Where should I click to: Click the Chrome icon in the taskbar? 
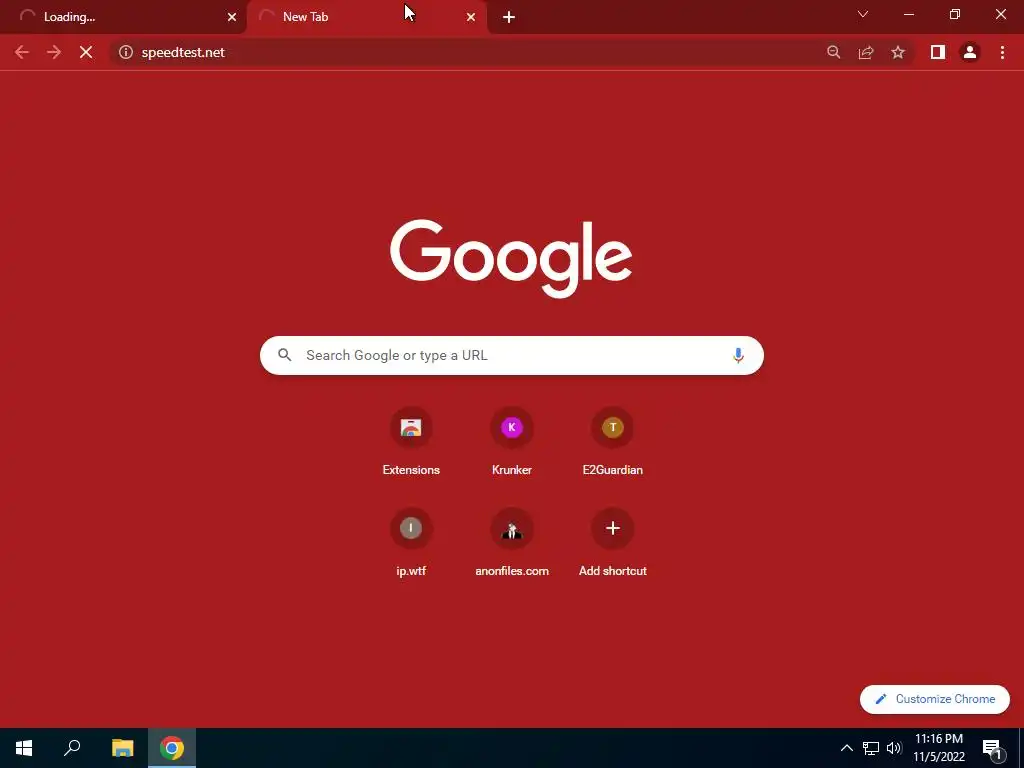tap(172, 748)
